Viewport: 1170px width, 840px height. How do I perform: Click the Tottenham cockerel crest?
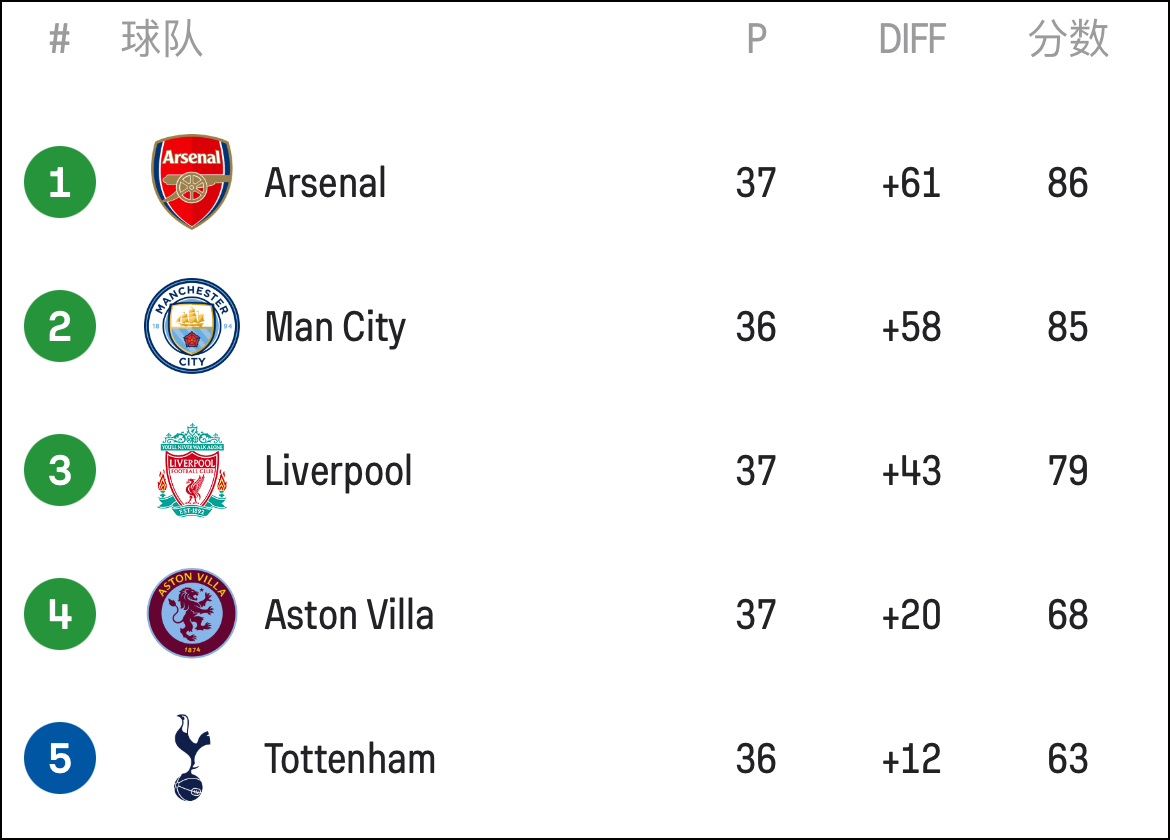point(191,758)
